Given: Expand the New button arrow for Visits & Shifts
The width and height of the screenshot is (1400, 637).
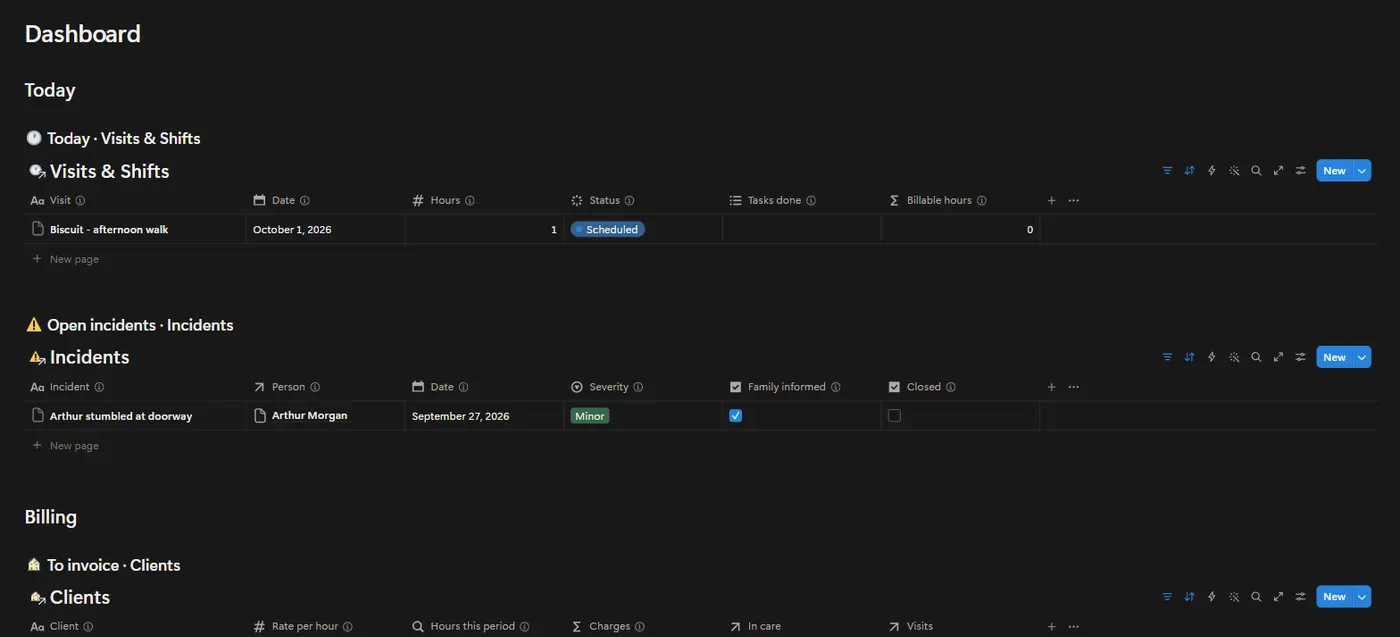Looking at the screenshot, I should (1362, 171).
